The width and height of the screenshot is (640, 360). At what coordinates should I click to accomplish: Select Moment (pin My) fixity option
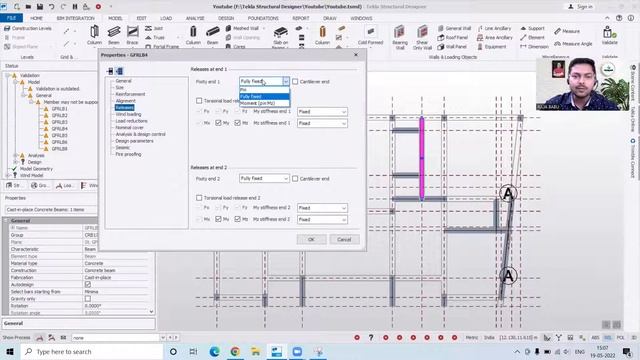coord(264,103)
